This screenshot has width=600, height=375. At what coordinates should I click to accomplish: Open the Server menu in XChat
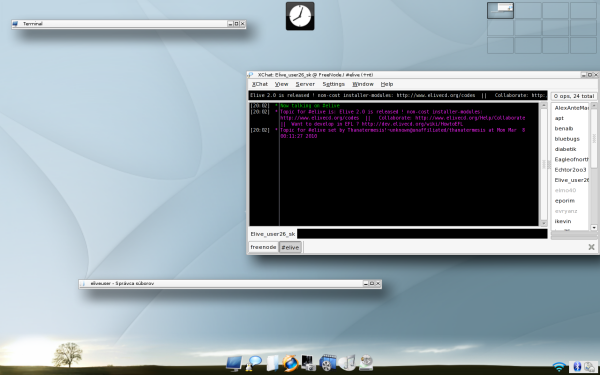click(x=305, y=84)
